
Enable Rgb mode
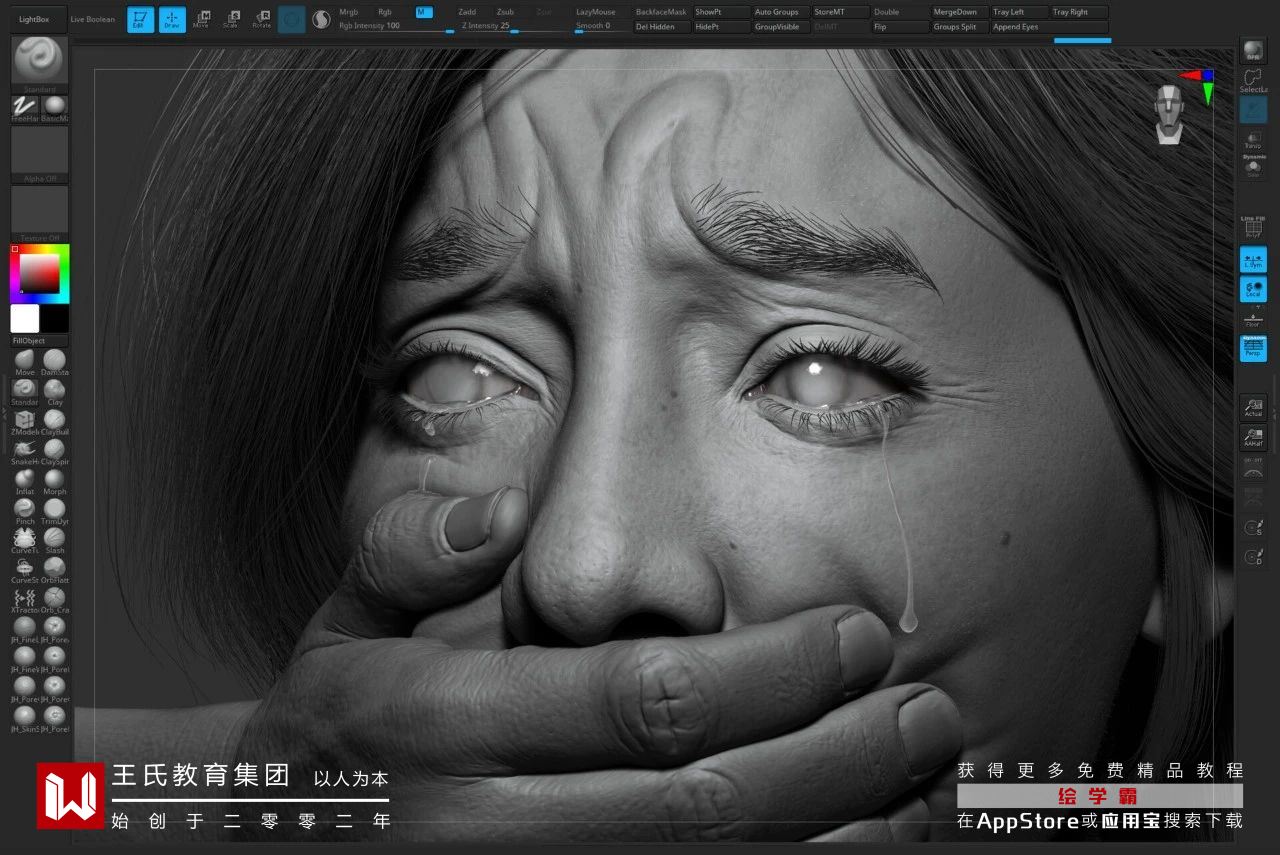coord(385,12)
